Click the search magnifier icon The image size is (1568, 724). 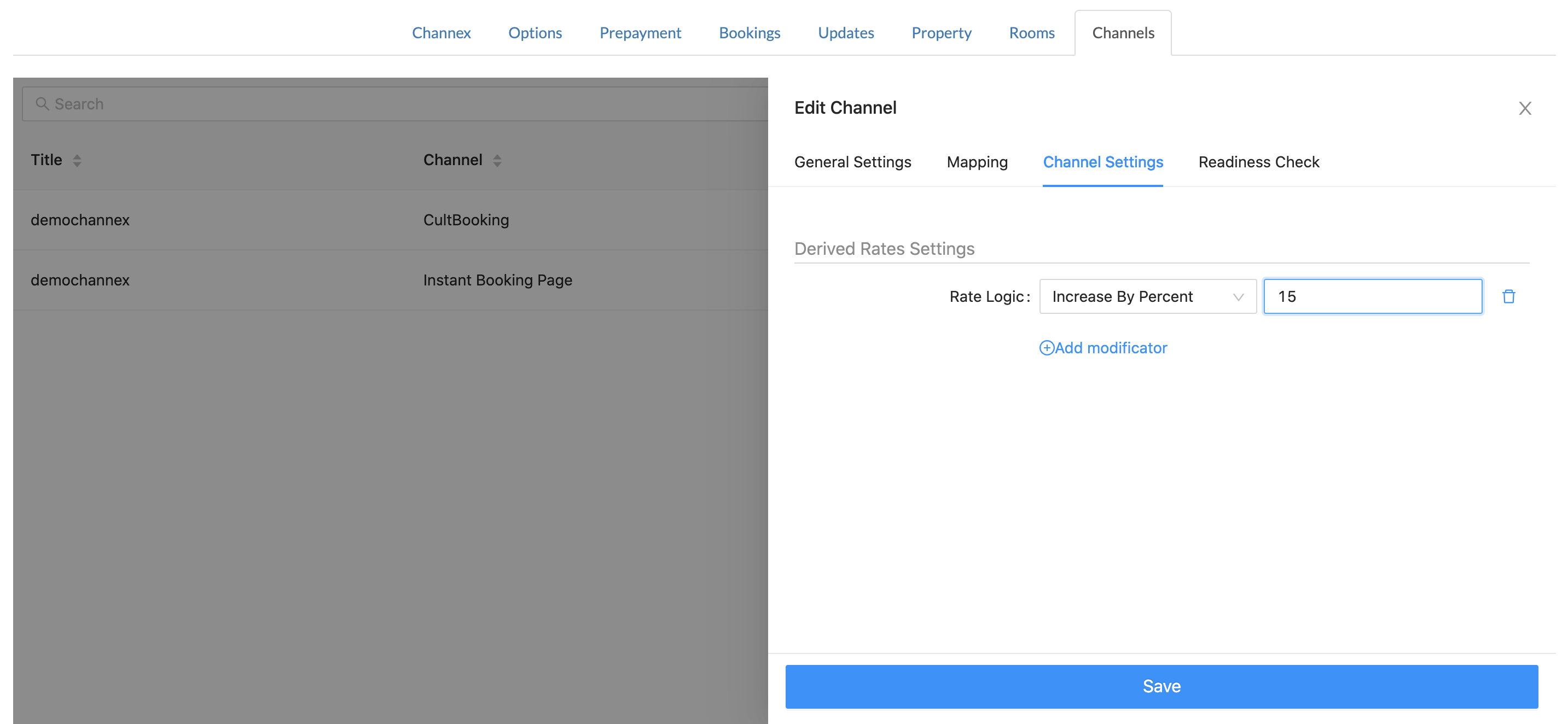(x=42, y=104)
